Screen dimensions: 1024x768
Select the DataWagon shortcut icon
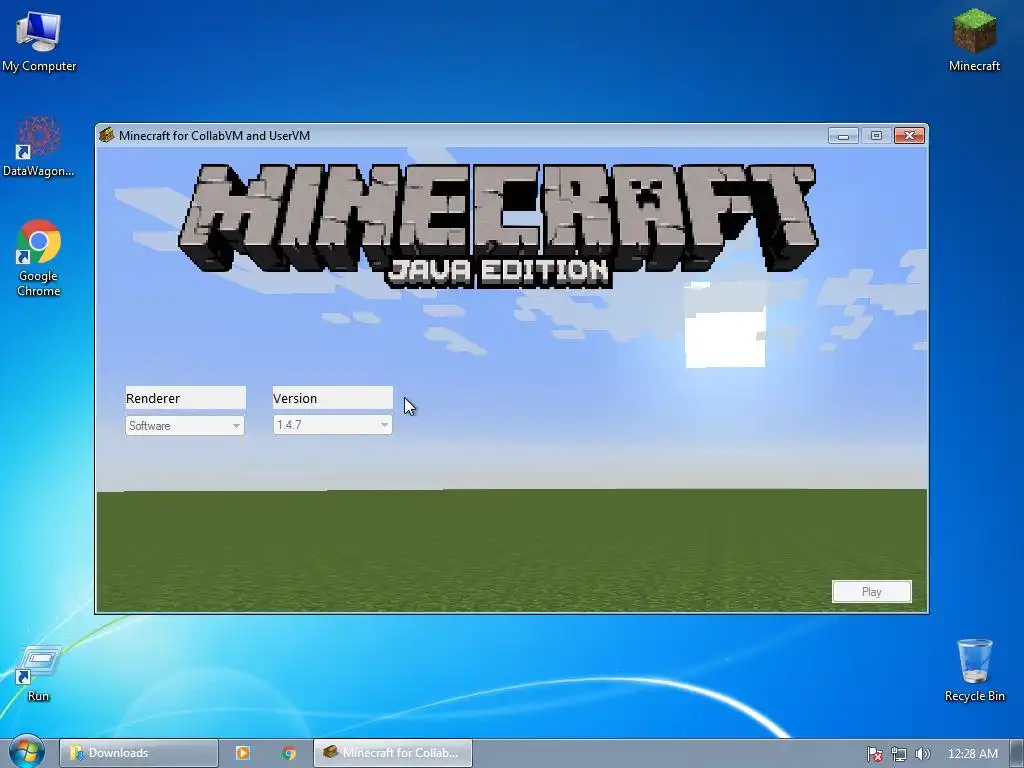coord(39,146)
